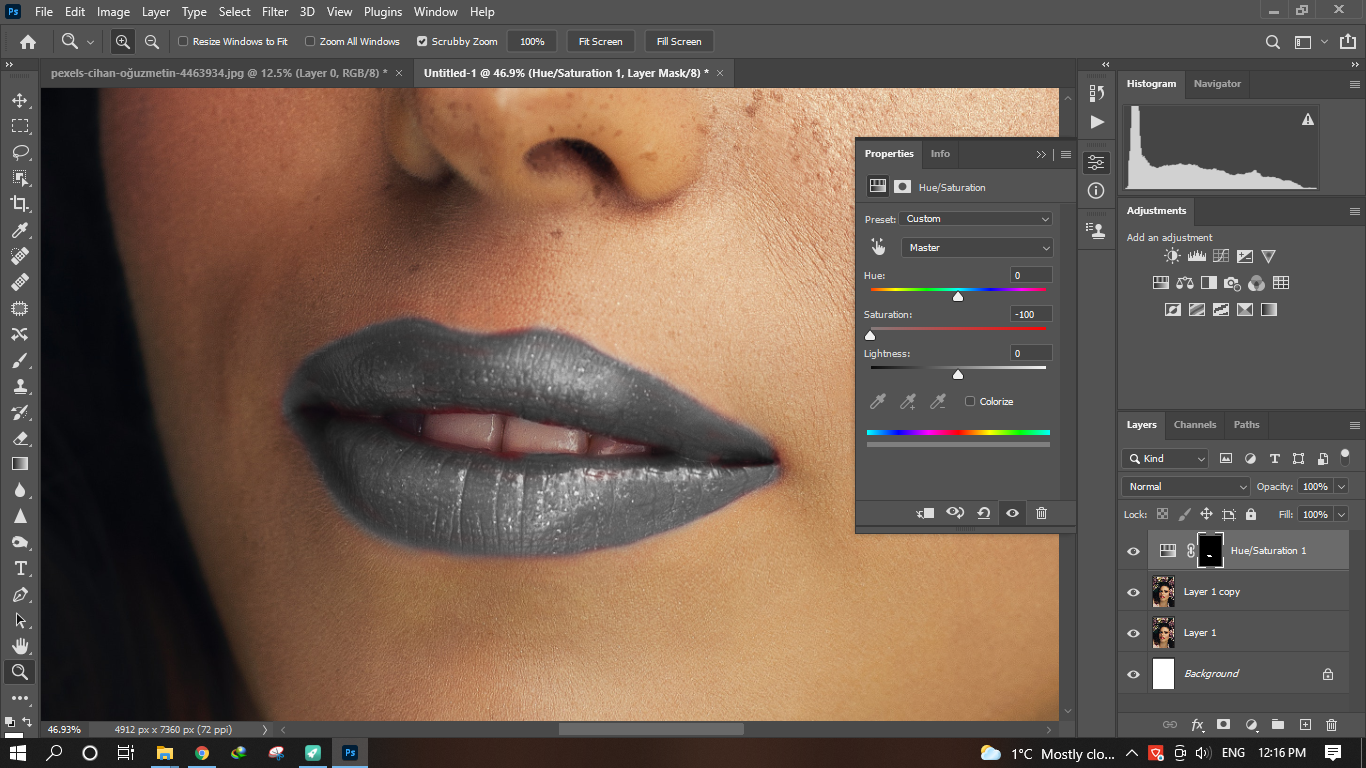Open the Layers panel flyout menu

[x=1355, y=425]
